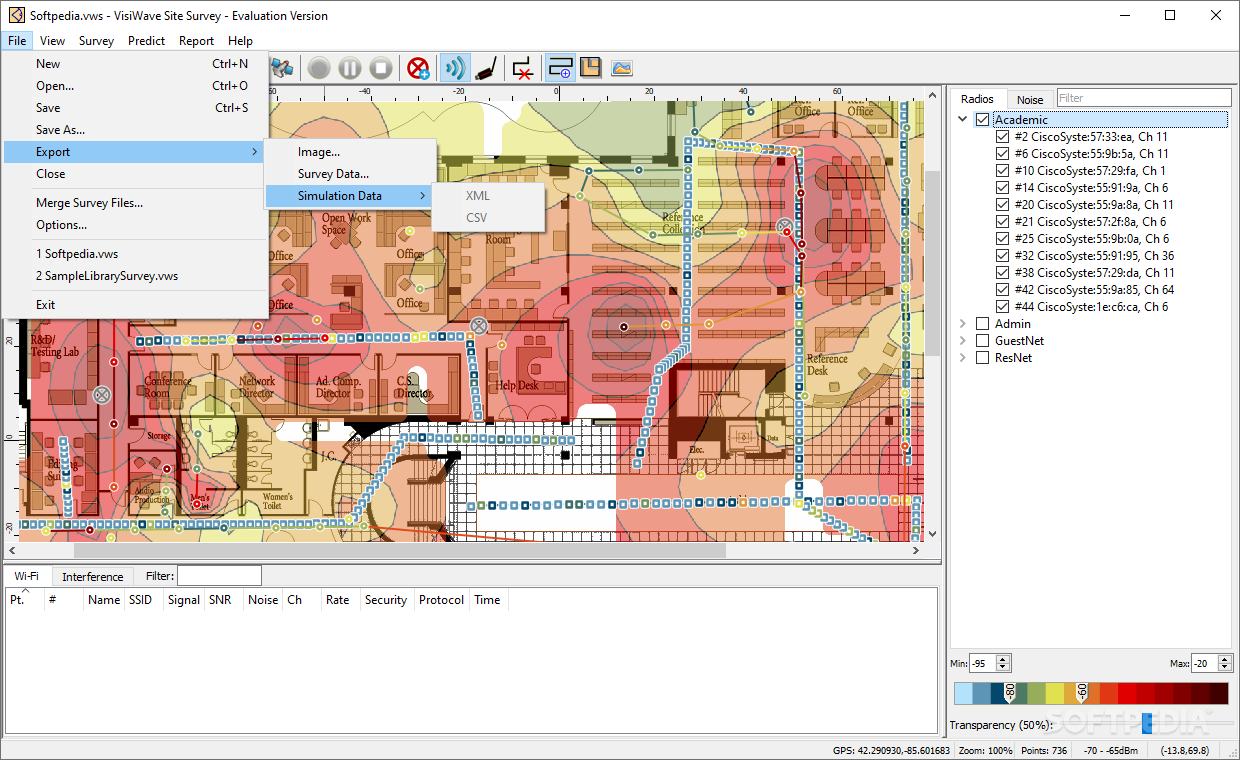This screenshot has width=1240, height=760.
Task: Uncheck #38 CiscoSyste:57:29:da radio
Action: coord(1002,273)
